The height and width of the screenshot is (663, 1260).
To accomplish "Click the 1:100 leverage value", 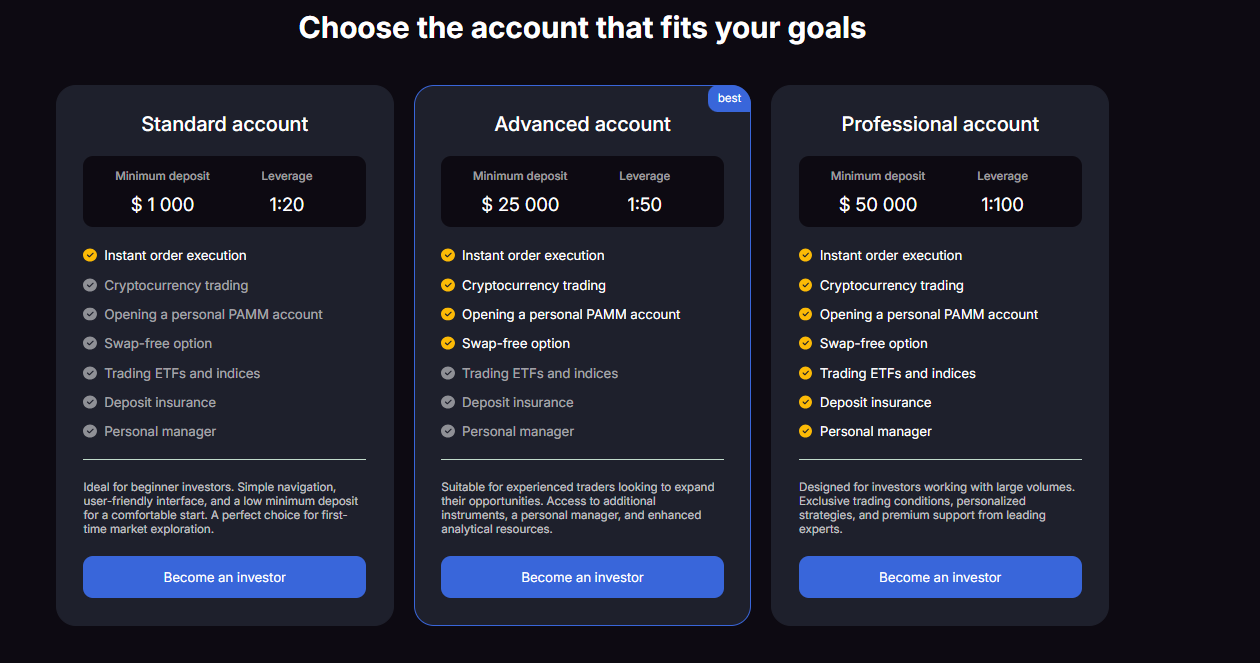I will point(1002,205).
